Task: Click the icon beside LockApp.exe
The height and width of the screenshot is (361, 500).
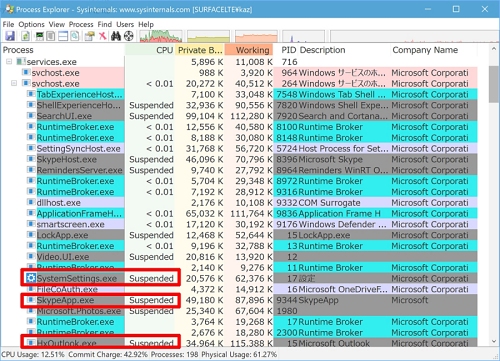Action: (x=31, y=235)
